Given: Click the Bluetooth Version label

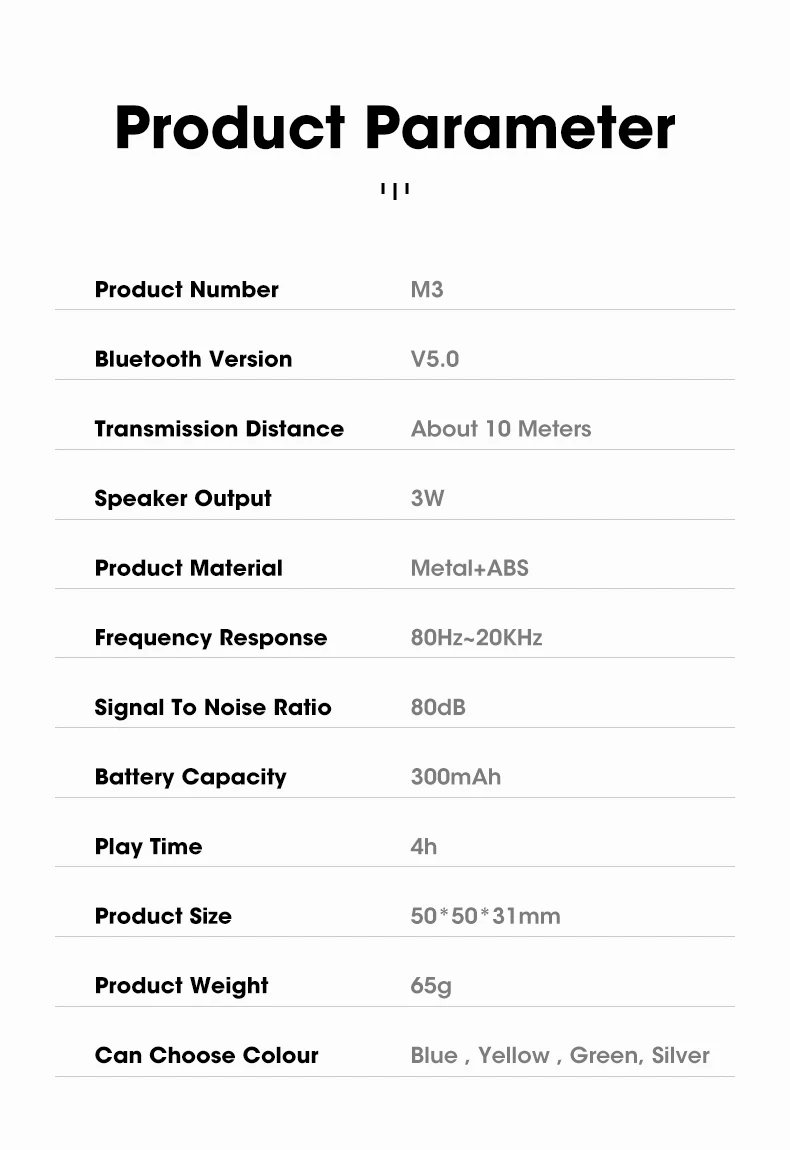Looking at the screenshot, I should tap(193, 359).
